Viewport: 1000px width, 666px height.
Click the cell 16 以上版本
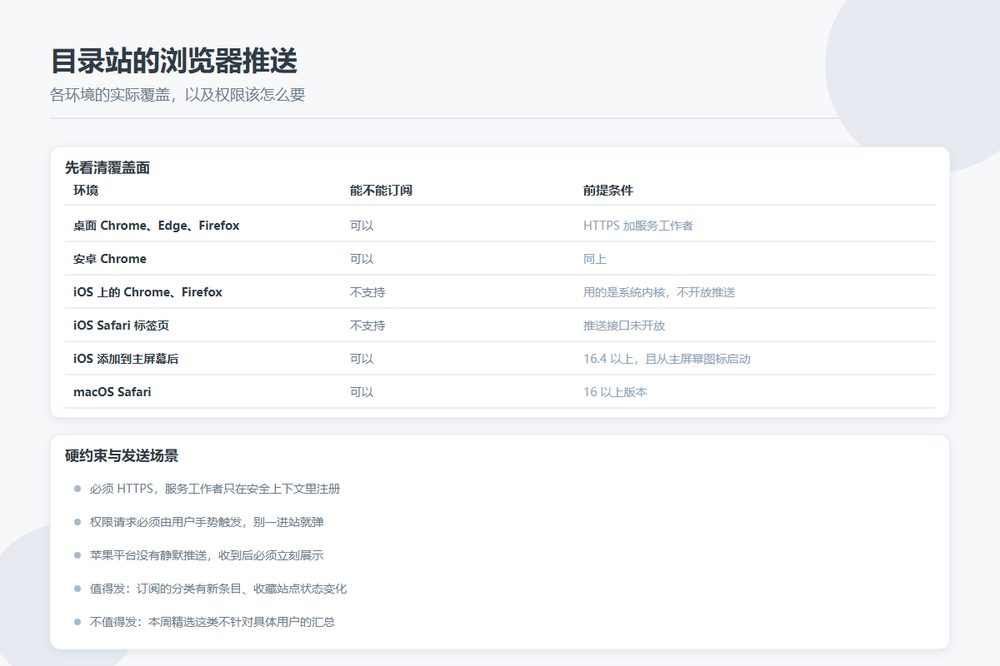[x=615, y=391]
